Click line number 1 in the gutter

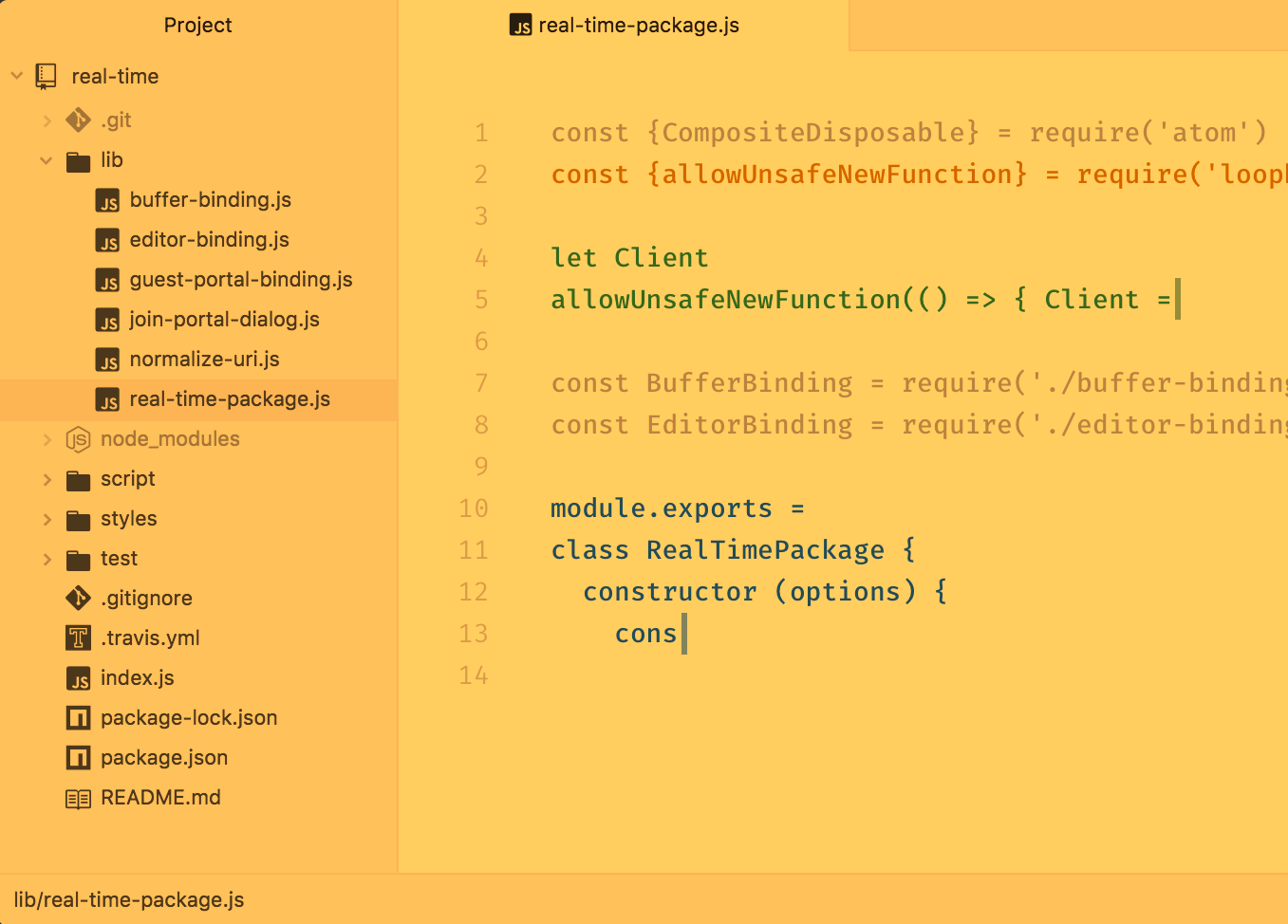[481, 133]
